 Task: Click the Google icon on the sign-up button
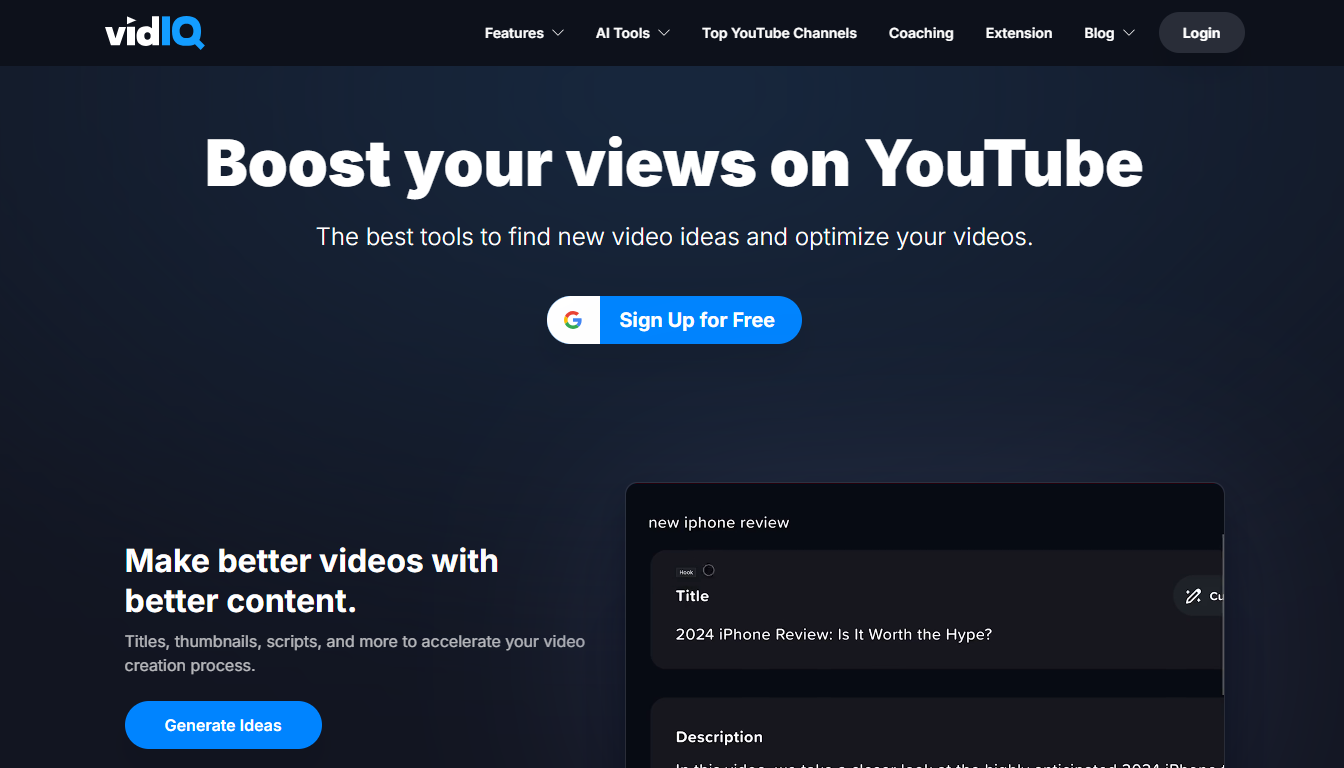573,320
